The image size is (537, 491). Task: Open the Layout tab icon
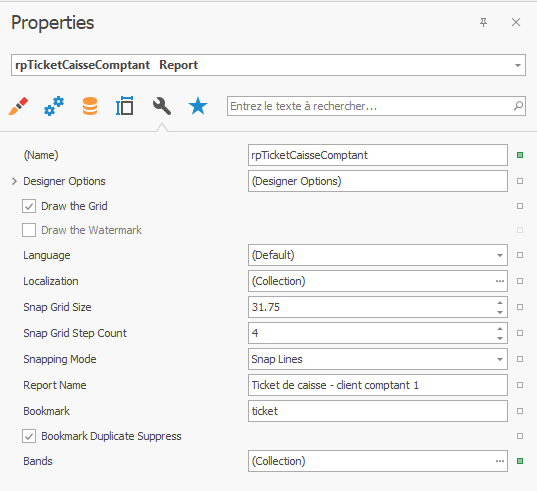click(x=125, y=106)
